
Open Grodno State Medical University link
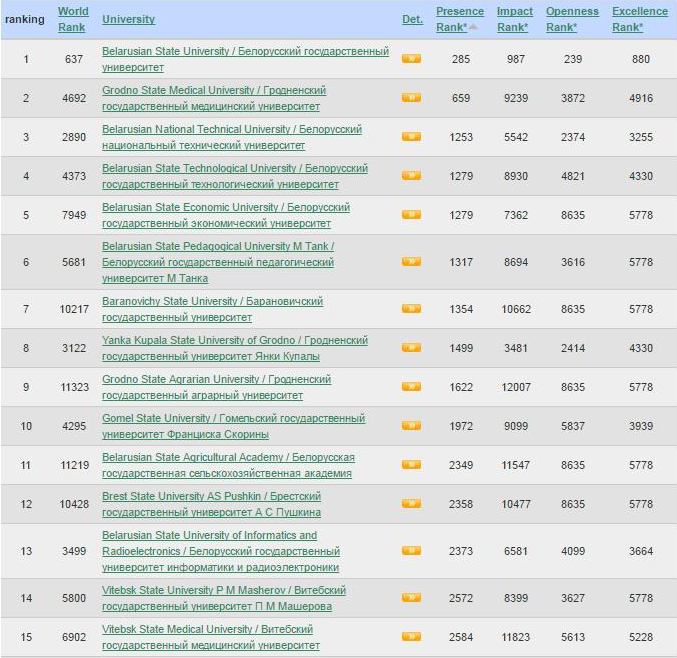(214, 98)
